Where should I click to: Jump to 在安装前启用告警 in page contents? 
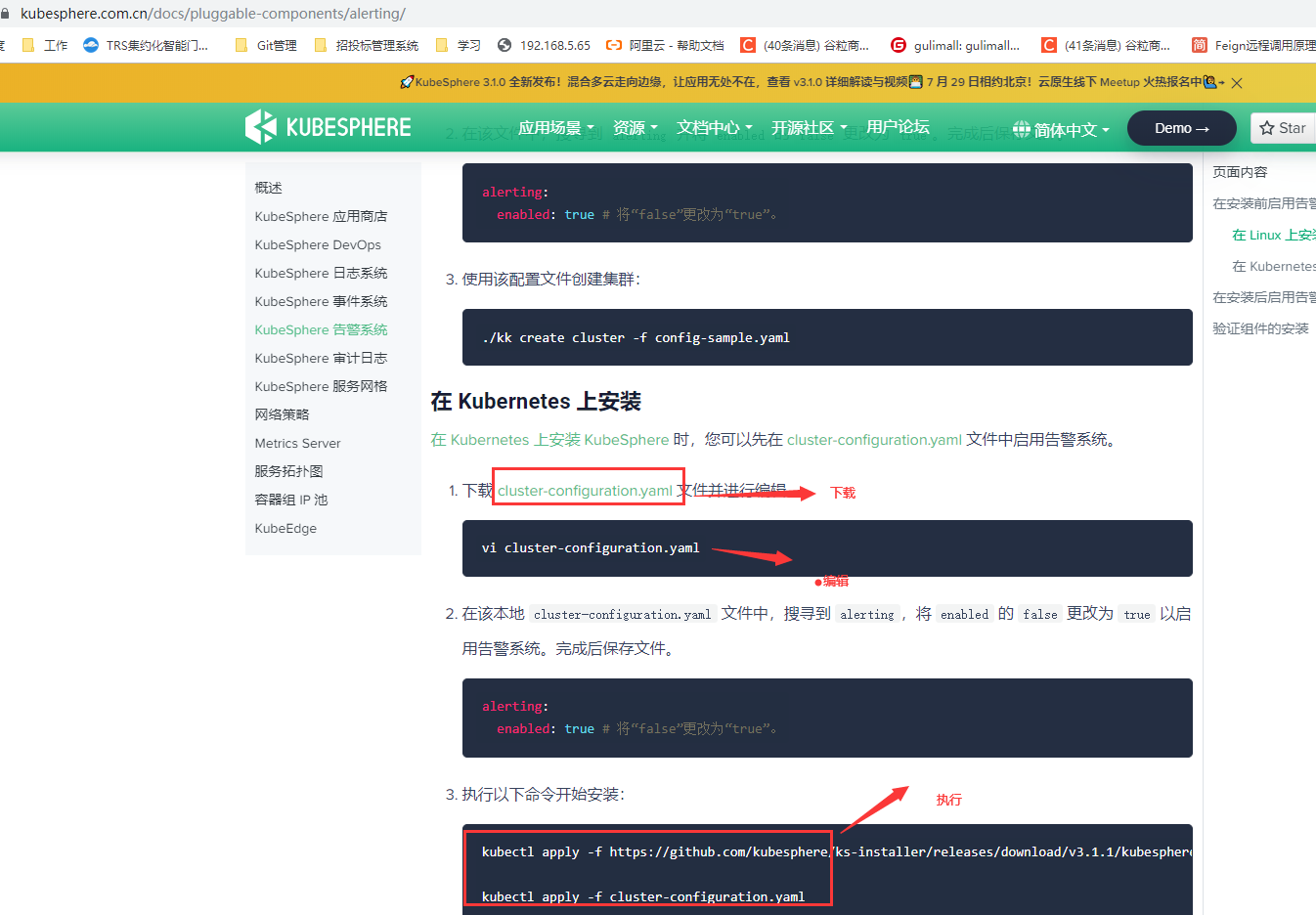coord(1264,203)
